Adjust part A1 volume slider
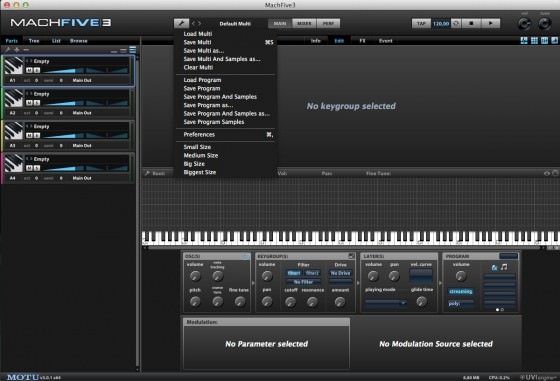This screenshot has height=381, width=560. click(64, 71)
